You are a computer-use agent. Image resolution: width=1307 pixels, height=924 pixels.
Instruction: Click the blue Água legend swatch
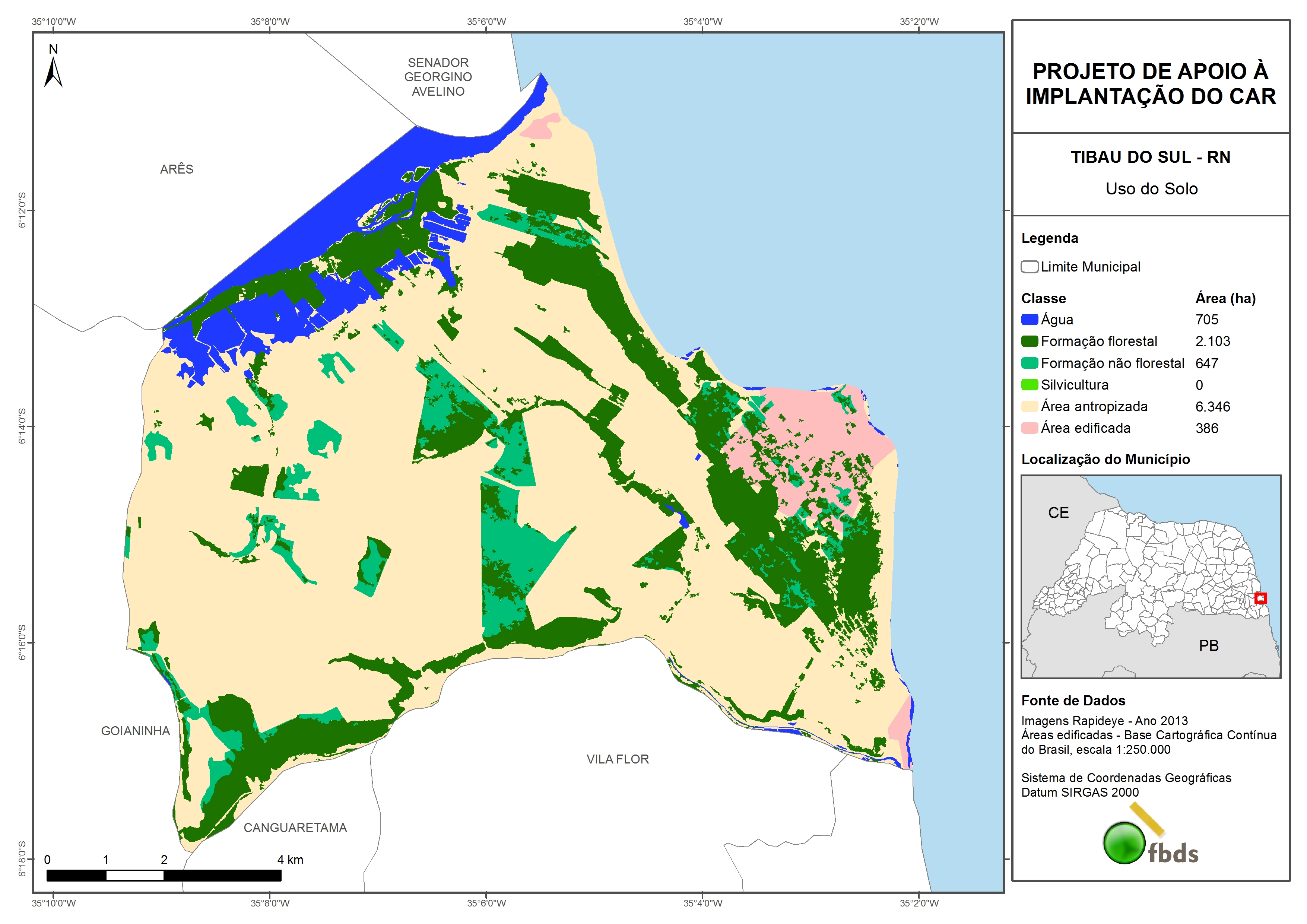click(x=1029, y=320)
